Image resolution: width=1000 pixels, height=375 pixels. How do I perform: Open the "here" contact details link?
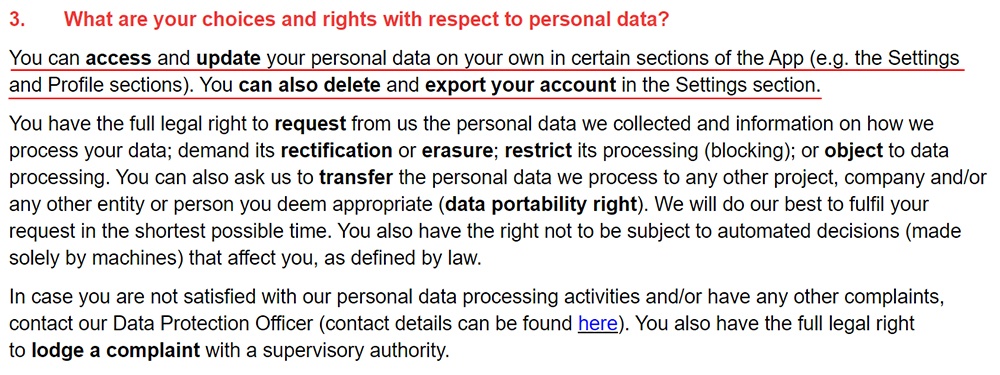(x=598, y=323)
